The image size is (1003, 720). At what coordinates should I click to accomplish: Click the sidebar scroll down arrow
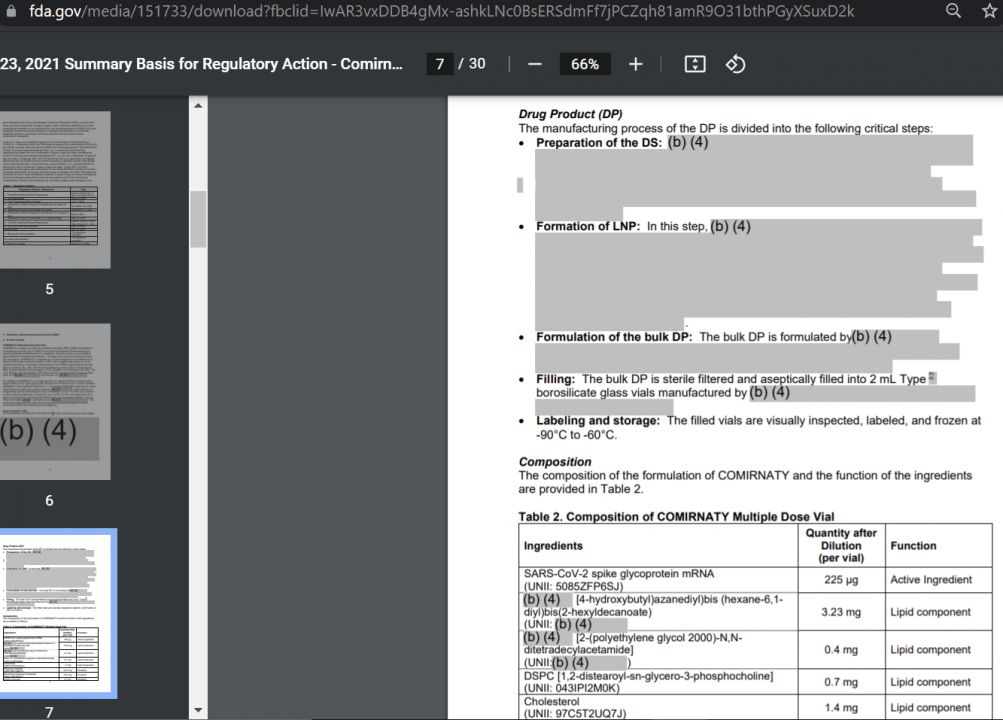pos(198,710)
